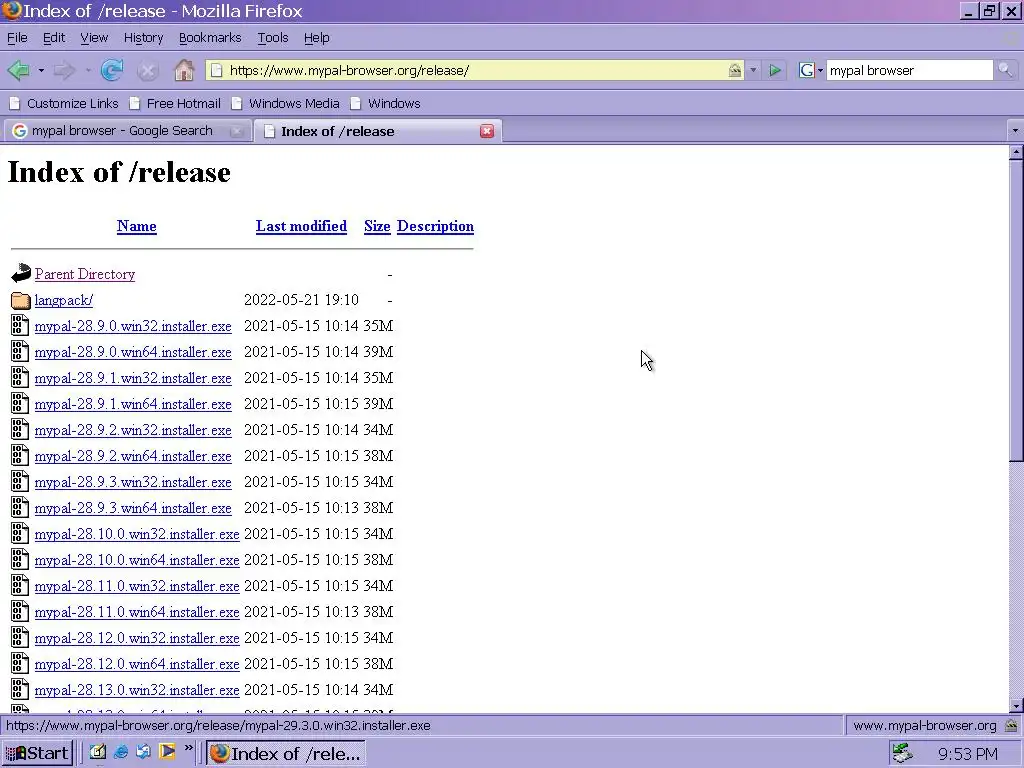The image size is (1024, 768).
Task: Open the address bar history dropdown
Action: pyautogui.click(x=753, y=71)
